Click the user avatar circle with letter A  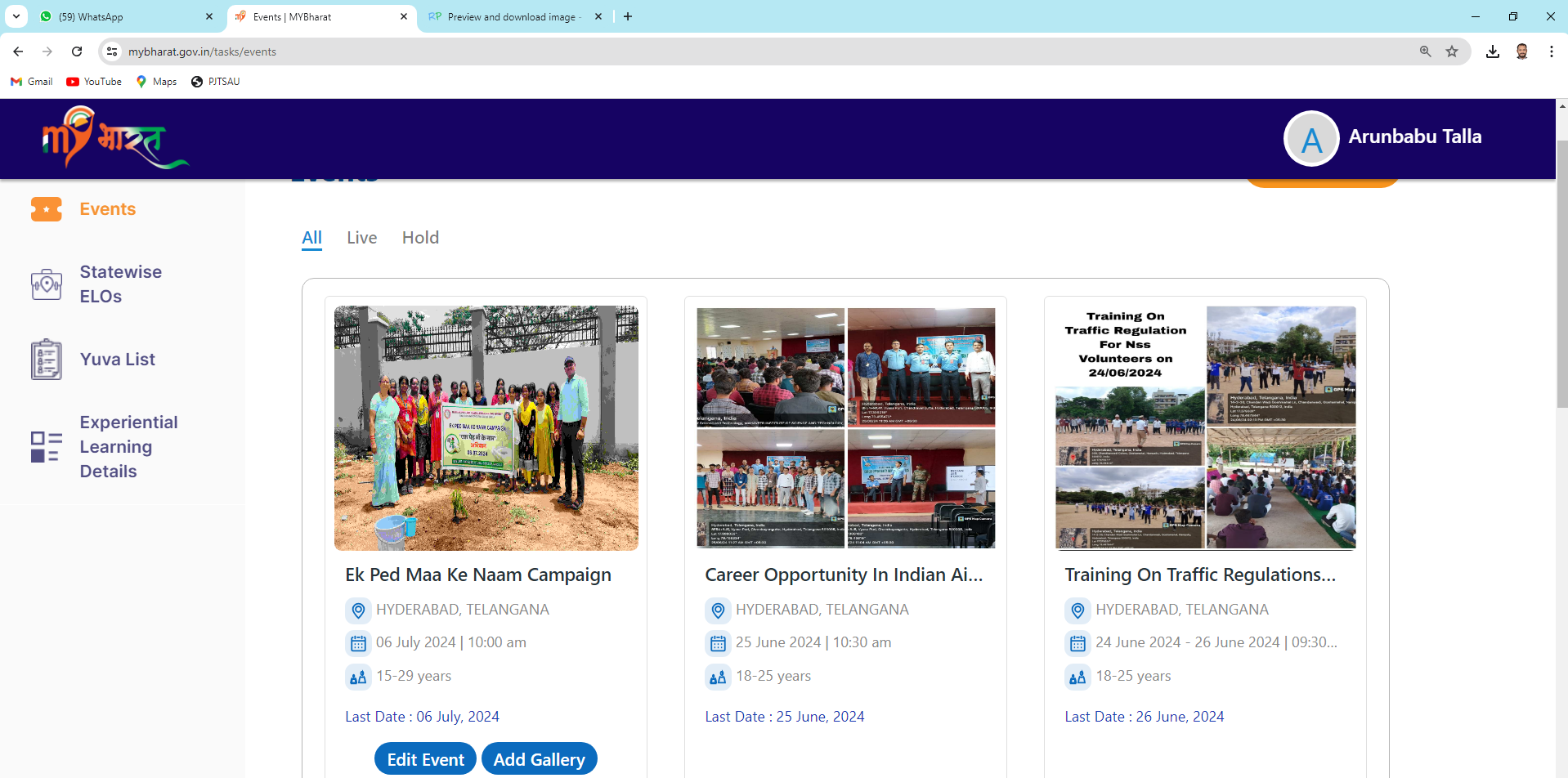[x=1311, y=138]
